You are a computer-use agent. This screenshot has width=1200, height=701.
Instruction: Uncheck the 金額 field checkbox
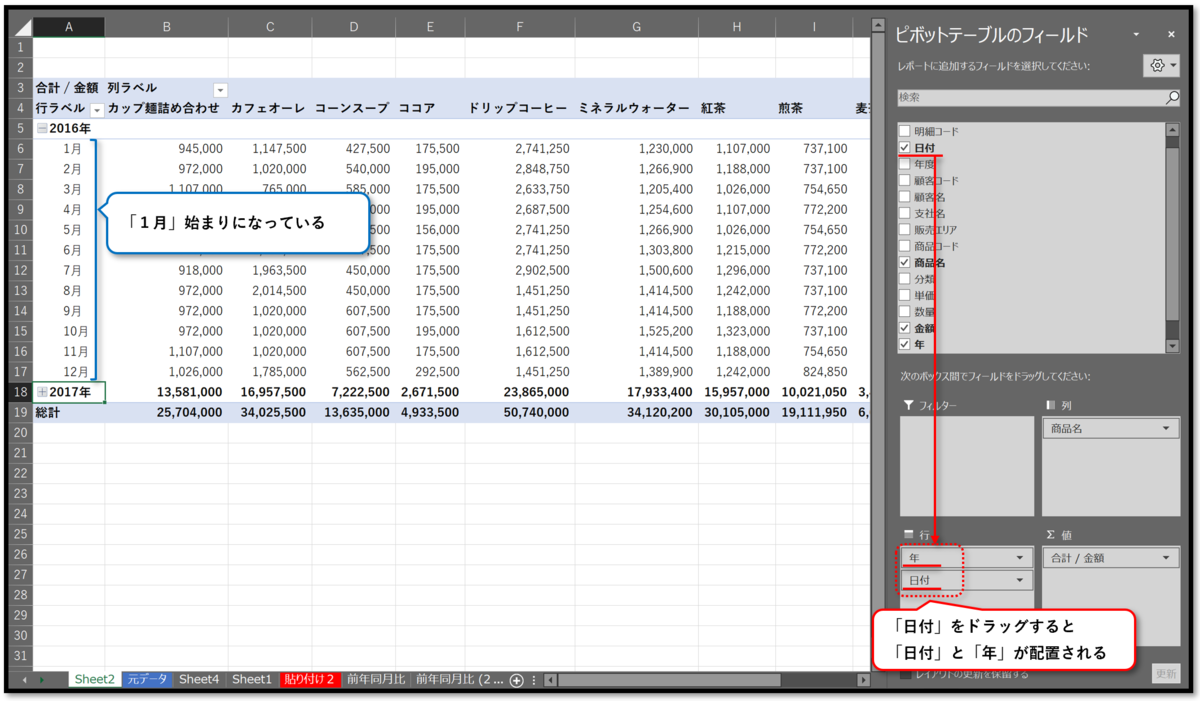905,328
